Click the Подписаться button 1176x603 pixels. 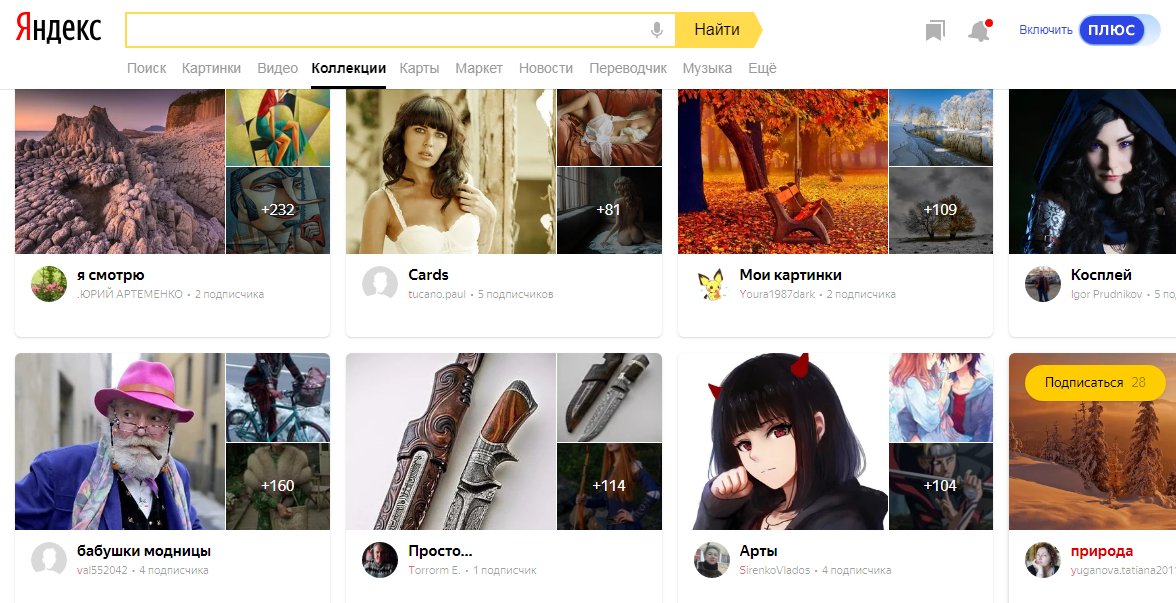[1083, 383]
